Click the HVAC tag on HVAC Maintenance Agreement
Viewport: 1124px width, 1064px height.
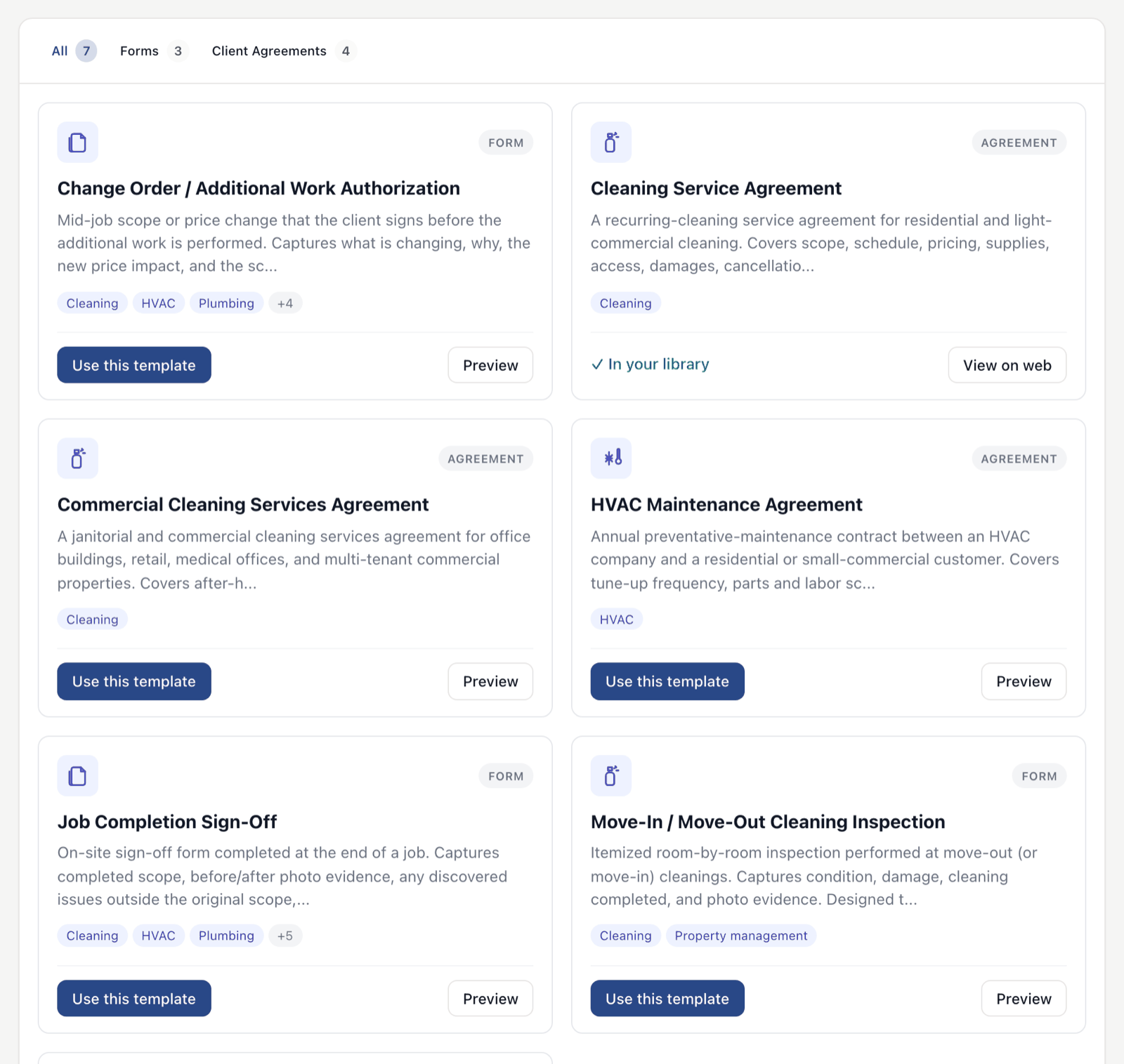[616, 619]
